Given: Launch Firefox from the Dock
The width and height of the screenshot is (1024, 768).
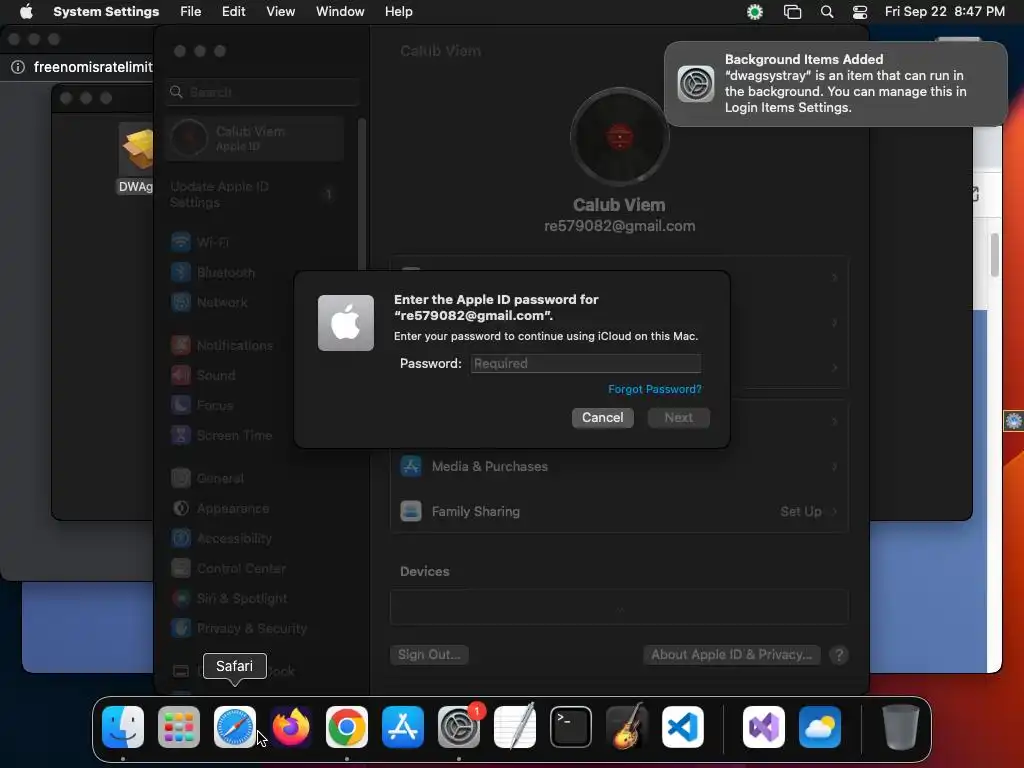Looking at the screenshot, I should click(291, 727).
